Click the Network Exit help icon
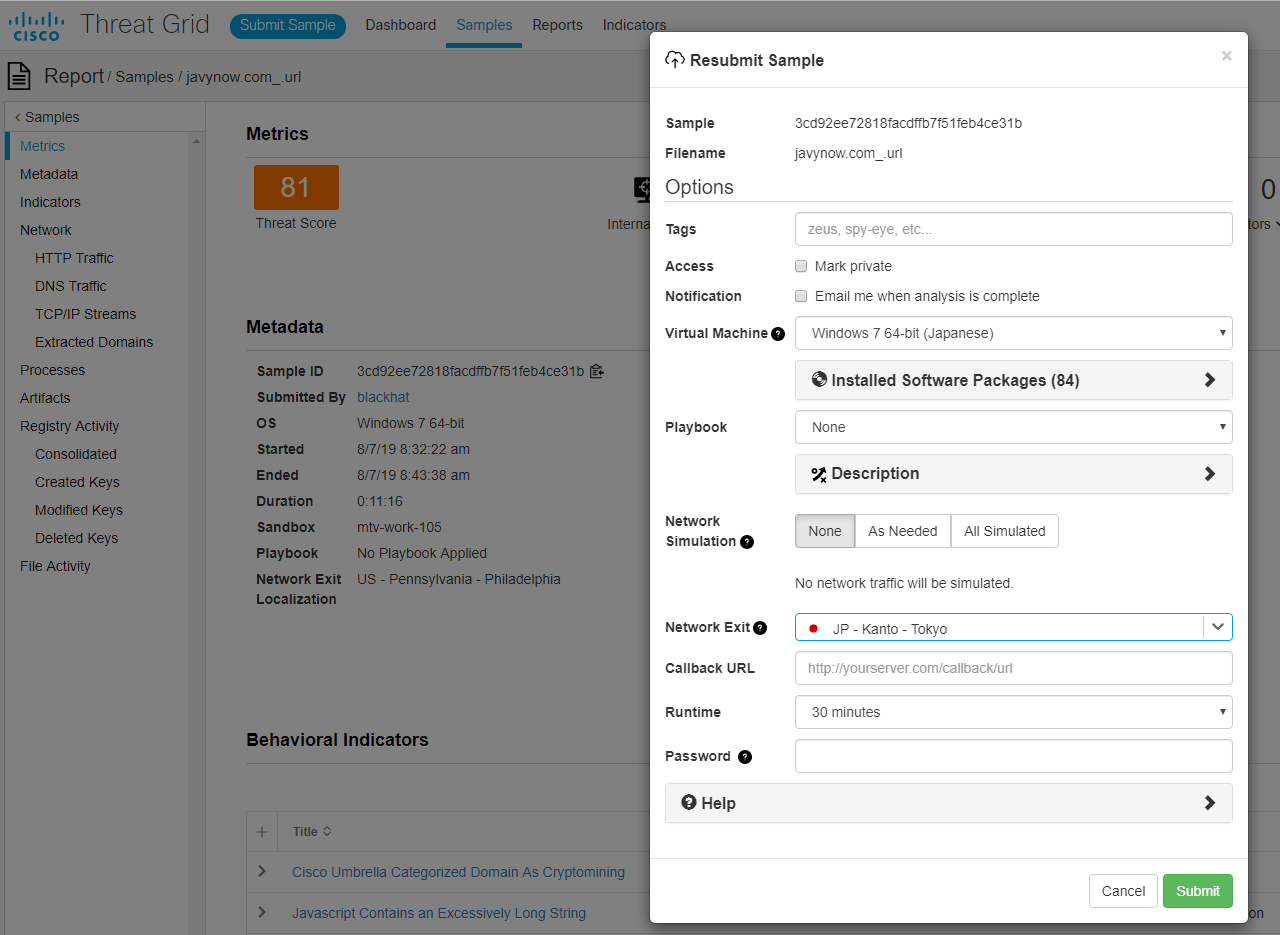 pos(760,628)
